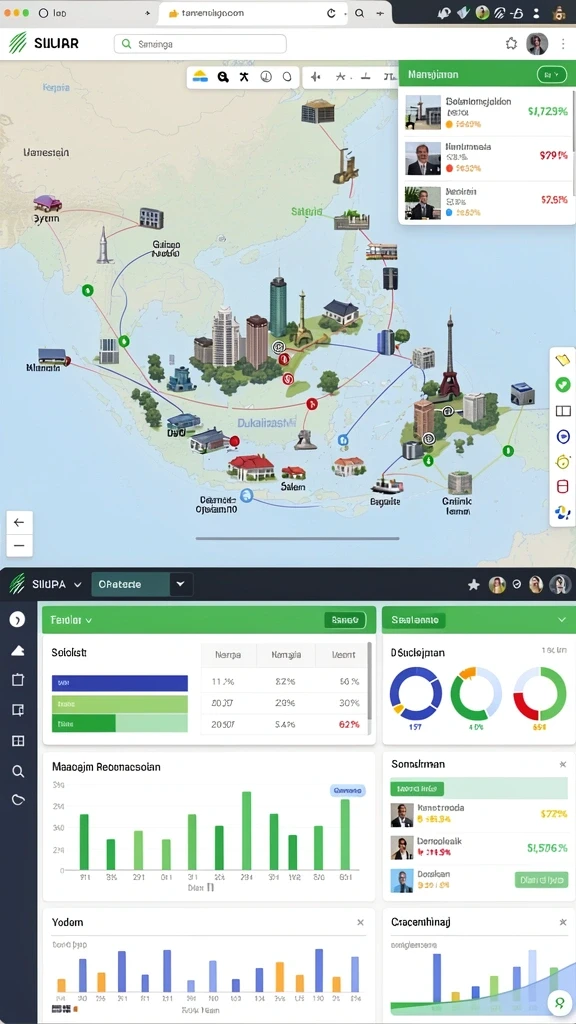Collapse the Seaelanone panel chevron
The image size is (576, 1024).
point(562,619)
